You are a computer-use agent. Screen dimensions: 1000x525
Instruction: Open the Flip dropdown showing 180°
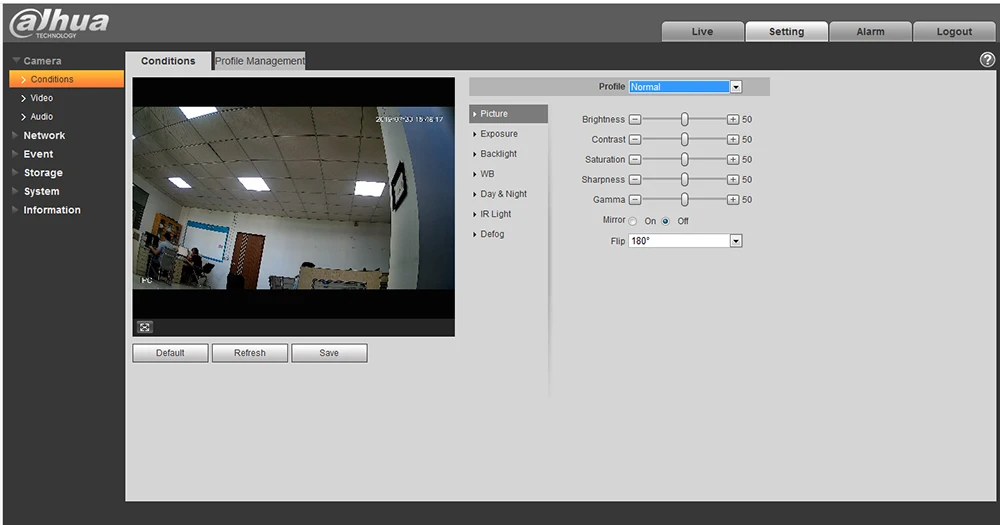click(x=685, y=241)
